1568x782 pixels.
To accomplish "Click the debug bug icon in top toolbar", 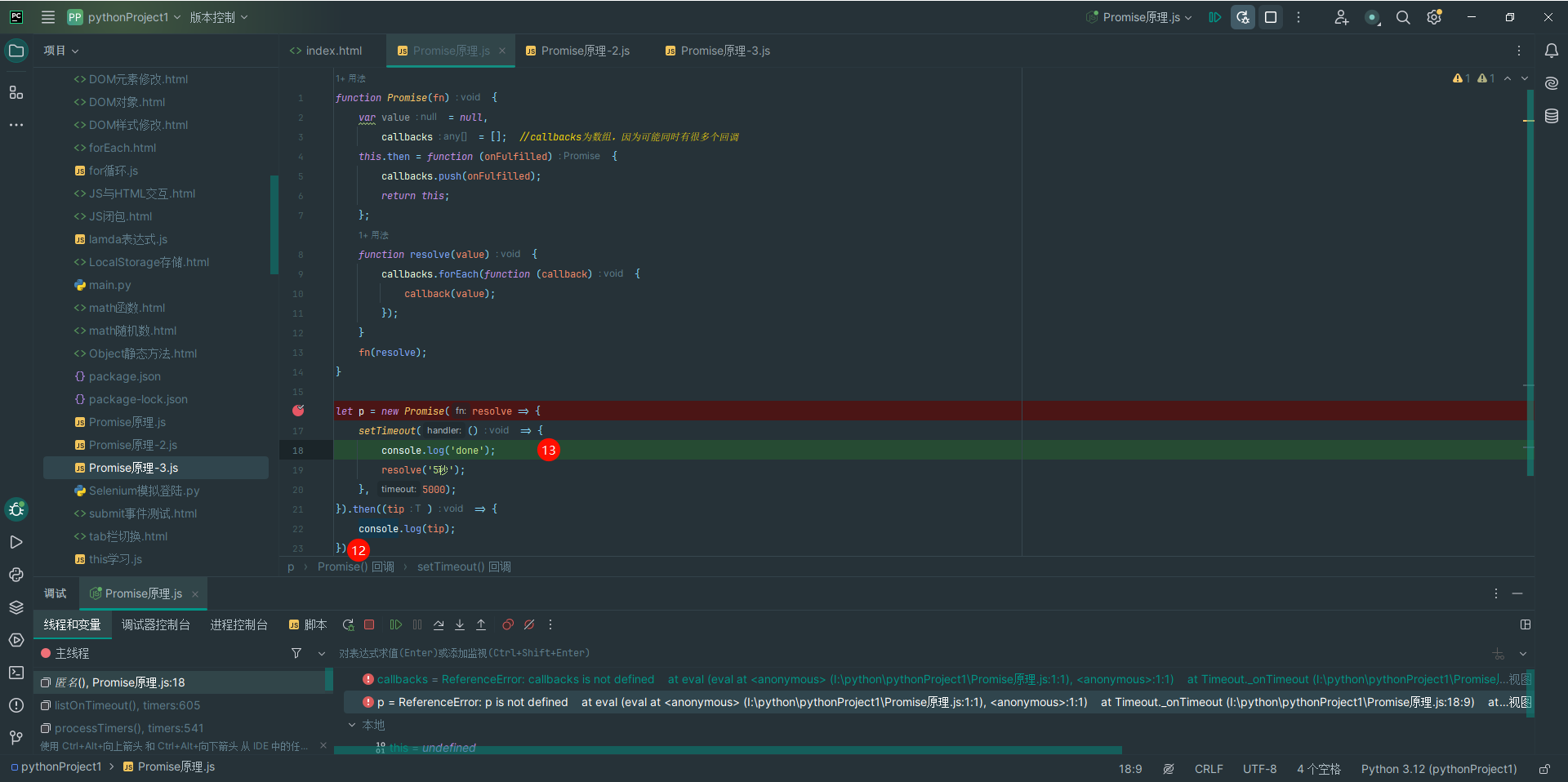I will (x=1243, y=17).
